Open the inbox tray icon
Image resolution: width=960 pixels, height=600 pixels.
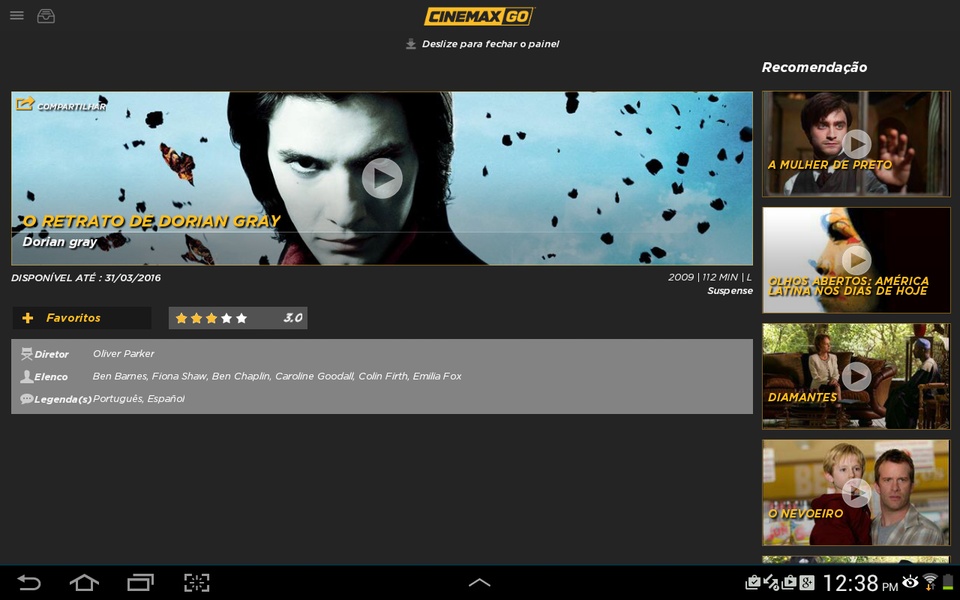point(46,16)
